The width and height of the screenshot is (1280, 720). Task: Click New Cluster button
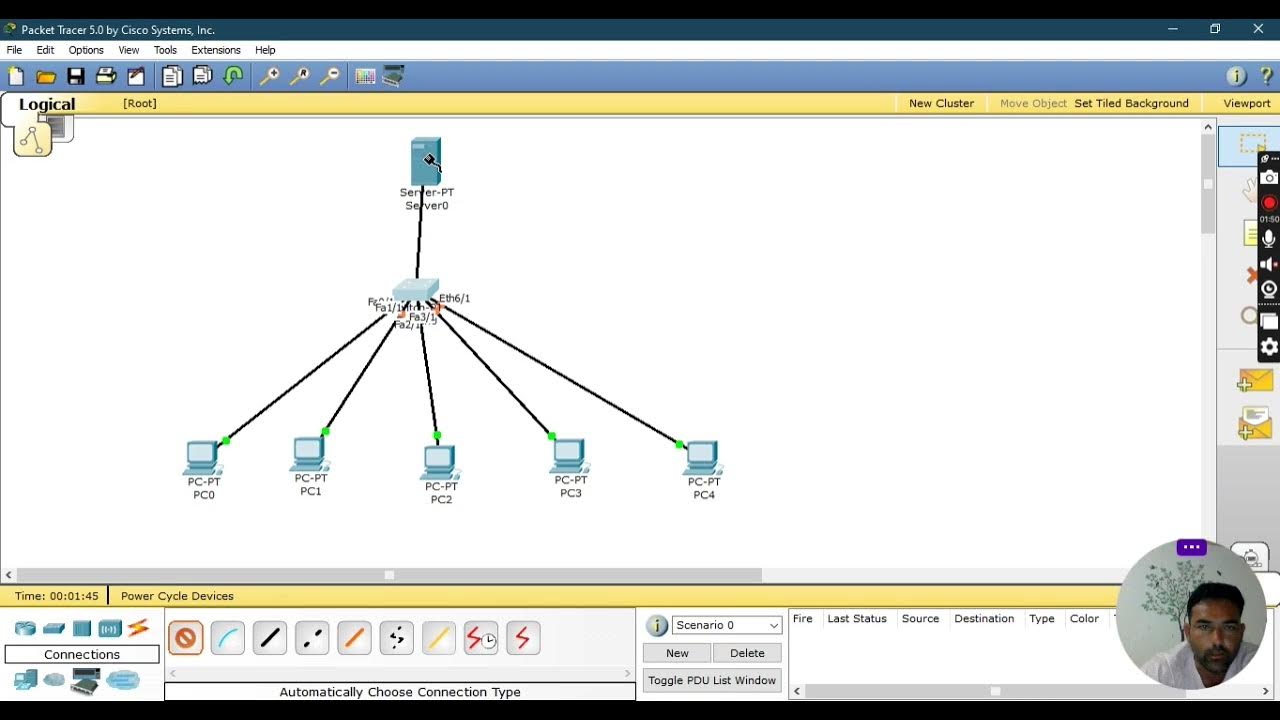tap(941, 103)
